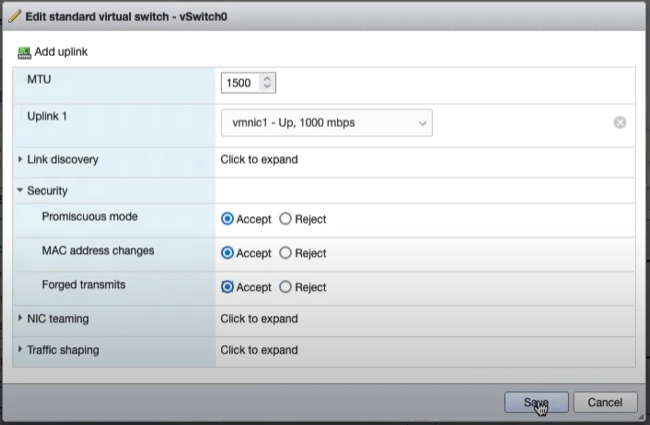650x425 pixels.
Task: Select Reject for Promiscuous mode
Action: coord(285,219)
